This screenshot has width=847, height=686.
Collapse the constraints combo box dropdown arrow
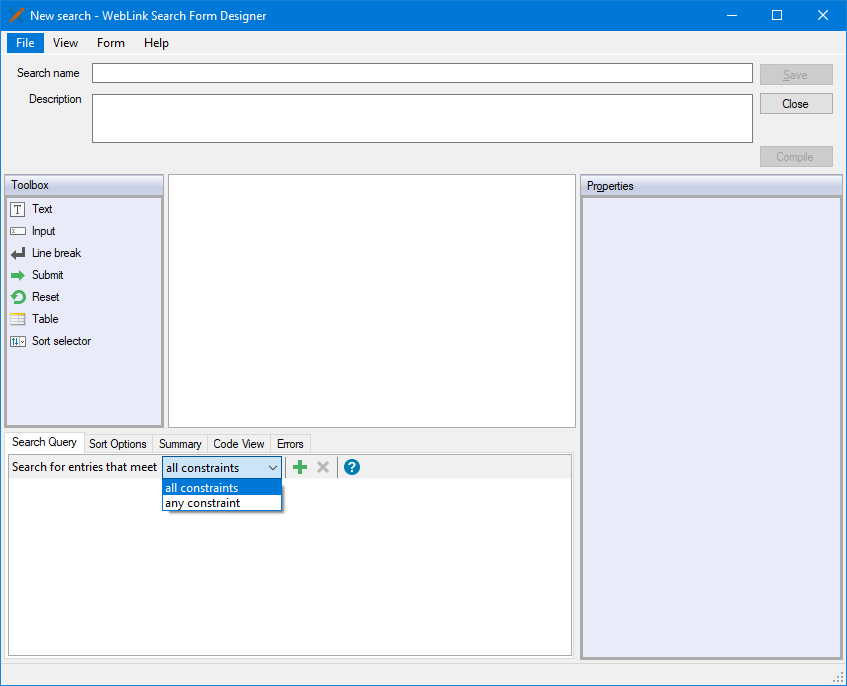273,468
